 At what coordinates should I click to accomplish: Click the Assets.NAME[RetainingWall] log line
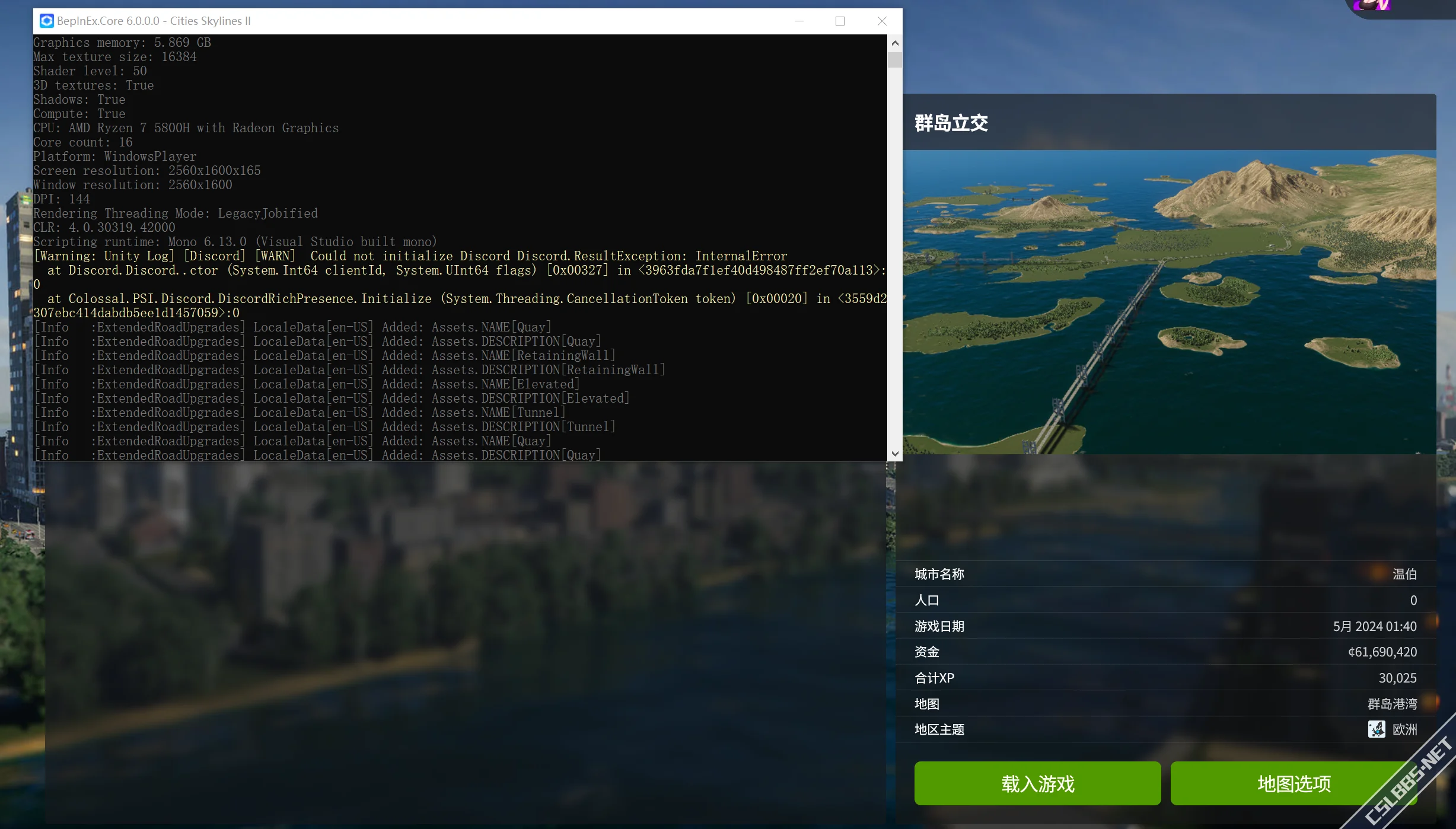pos(325,356)
